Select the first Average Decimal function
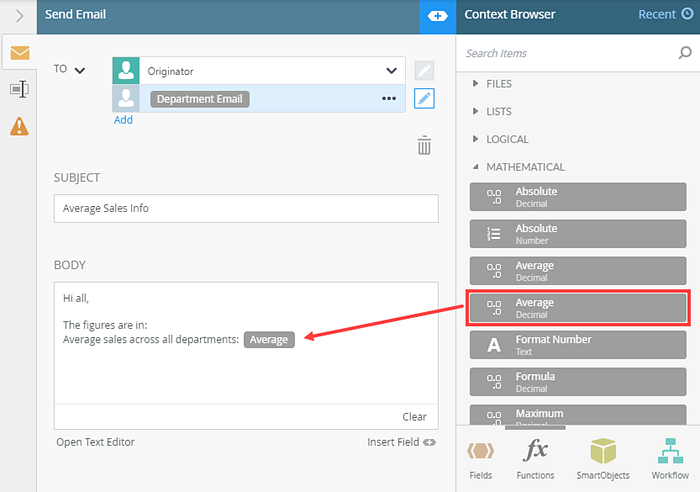 click(x=578, y=271)
